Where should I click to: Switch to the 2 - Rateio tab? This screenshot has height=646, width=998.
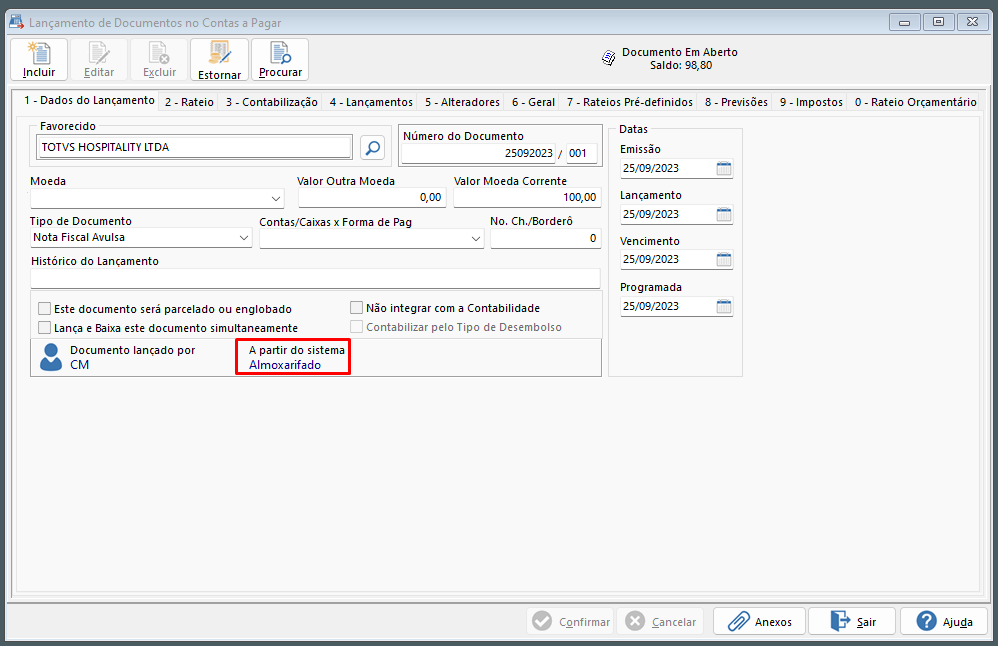click(189, 102)
